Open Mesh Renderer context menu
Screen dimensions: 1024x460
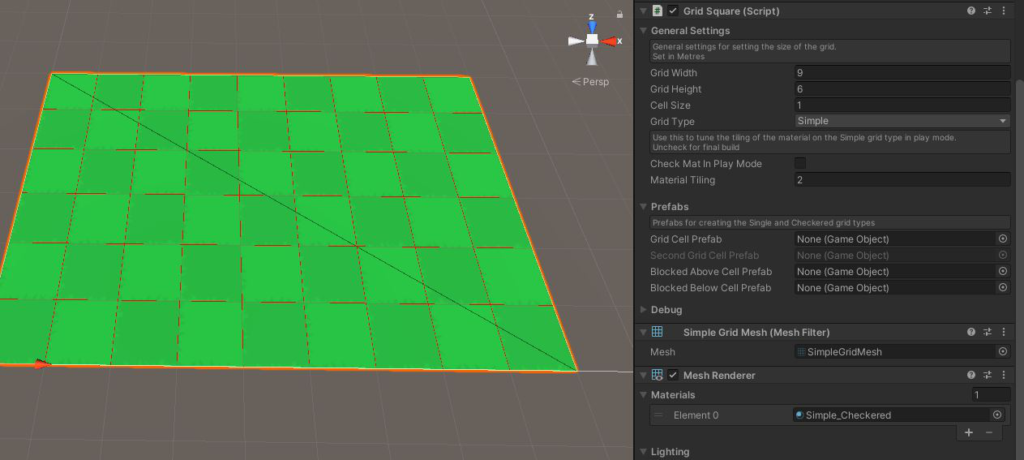click(1004, 375)
